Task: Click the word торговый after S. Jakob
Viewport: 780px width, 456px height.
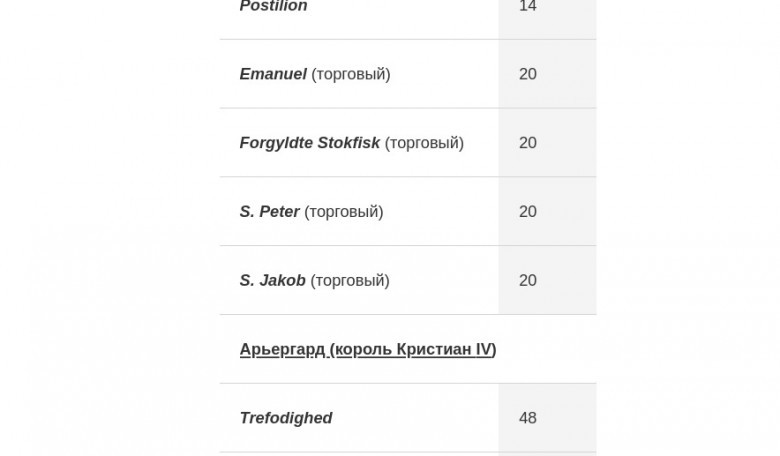Action: click(350, 281)
